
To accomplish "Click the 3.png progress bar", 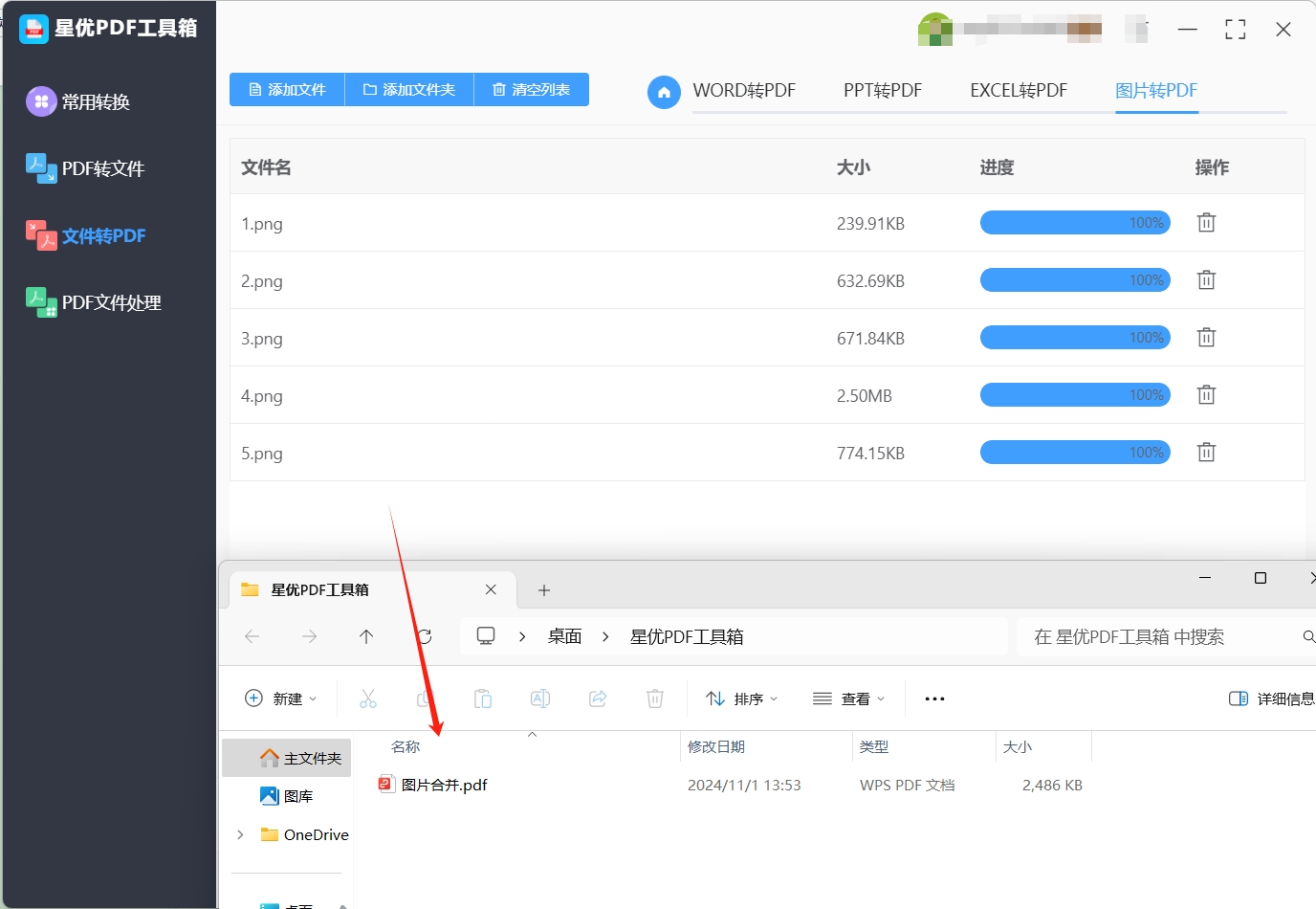I will click(x=1075, y=338).
